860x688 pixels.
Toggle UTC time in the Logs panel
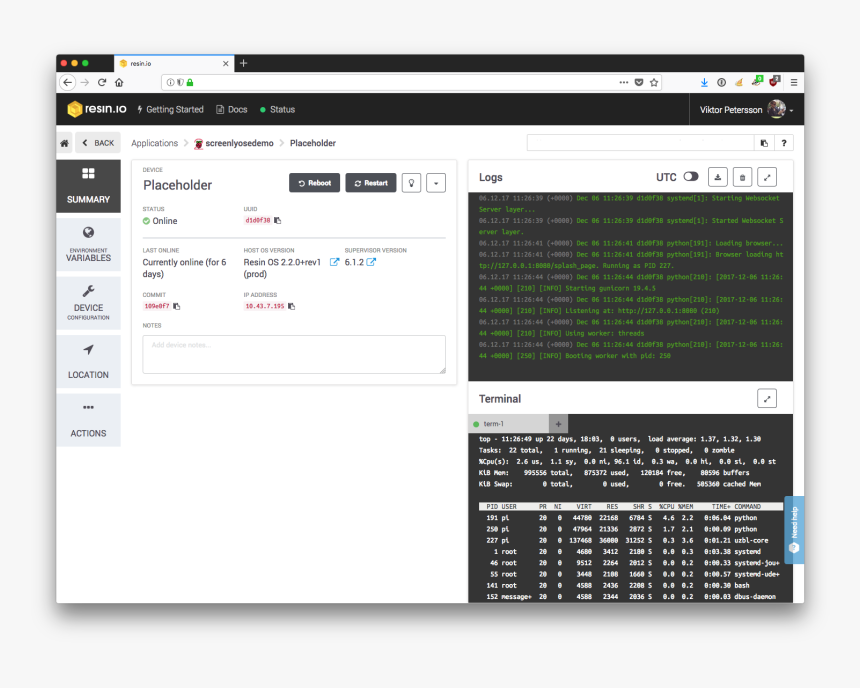(693, 176)
